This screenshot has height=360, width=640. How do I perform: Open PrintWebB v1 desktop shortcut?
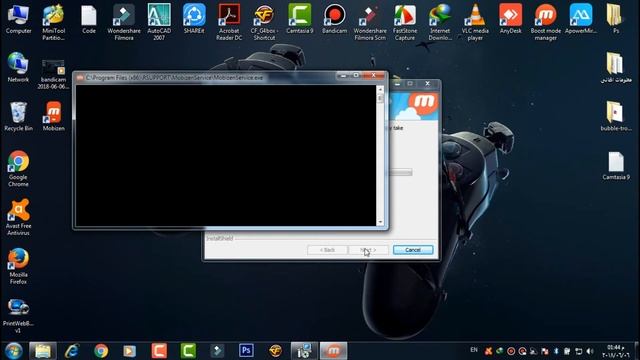tap(18, 316)
